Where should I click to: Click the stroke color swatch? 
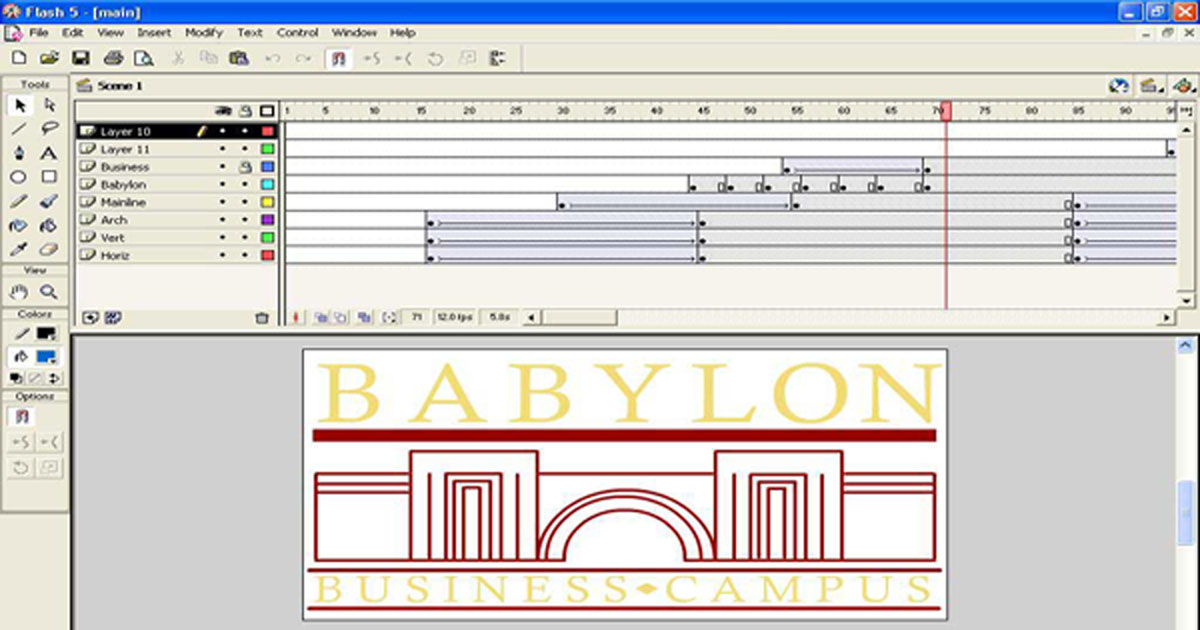(x=46, y=334)
